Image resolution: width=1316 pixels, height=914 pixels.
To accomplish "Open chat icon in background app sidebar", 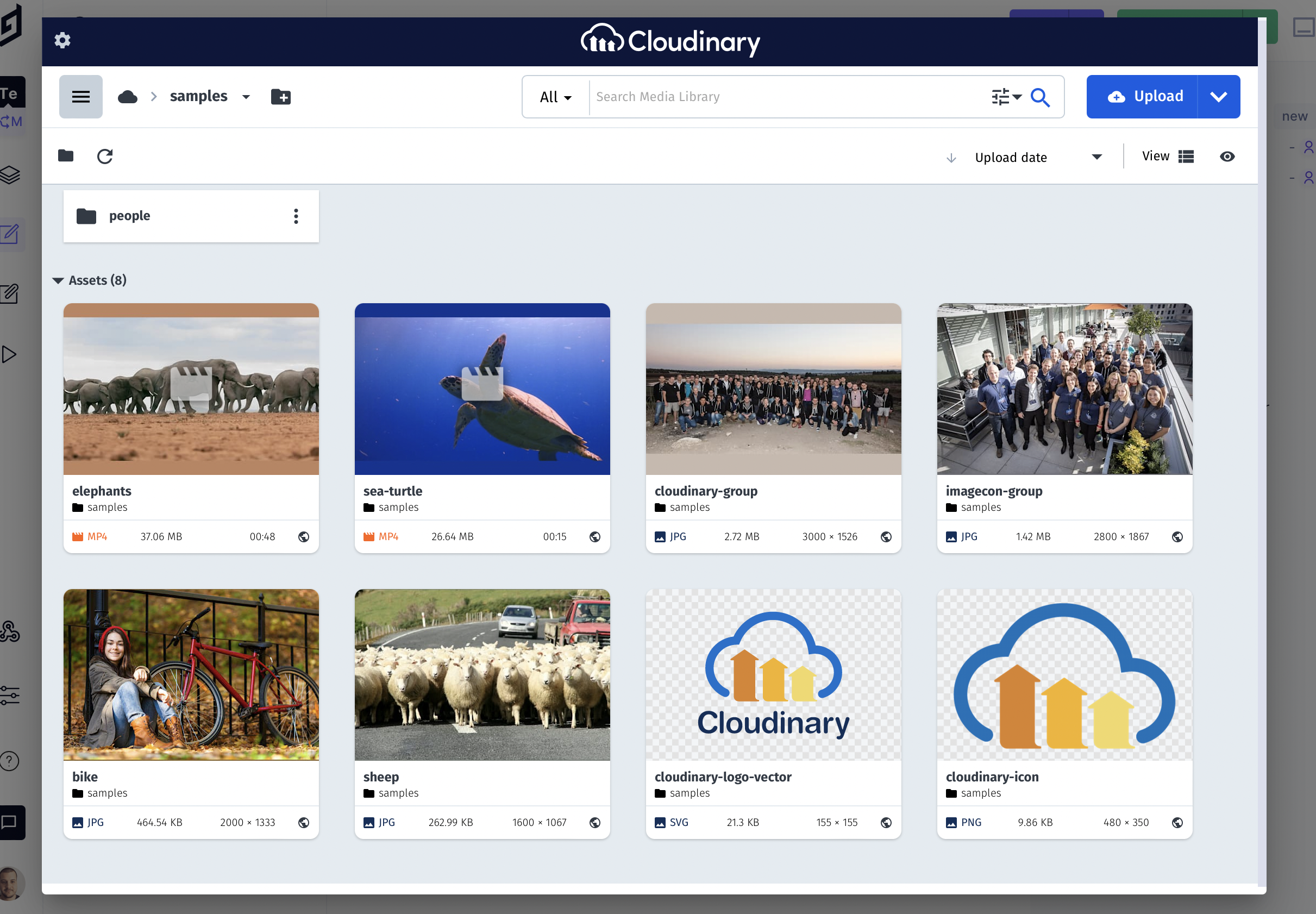I will tap(9, 822).
